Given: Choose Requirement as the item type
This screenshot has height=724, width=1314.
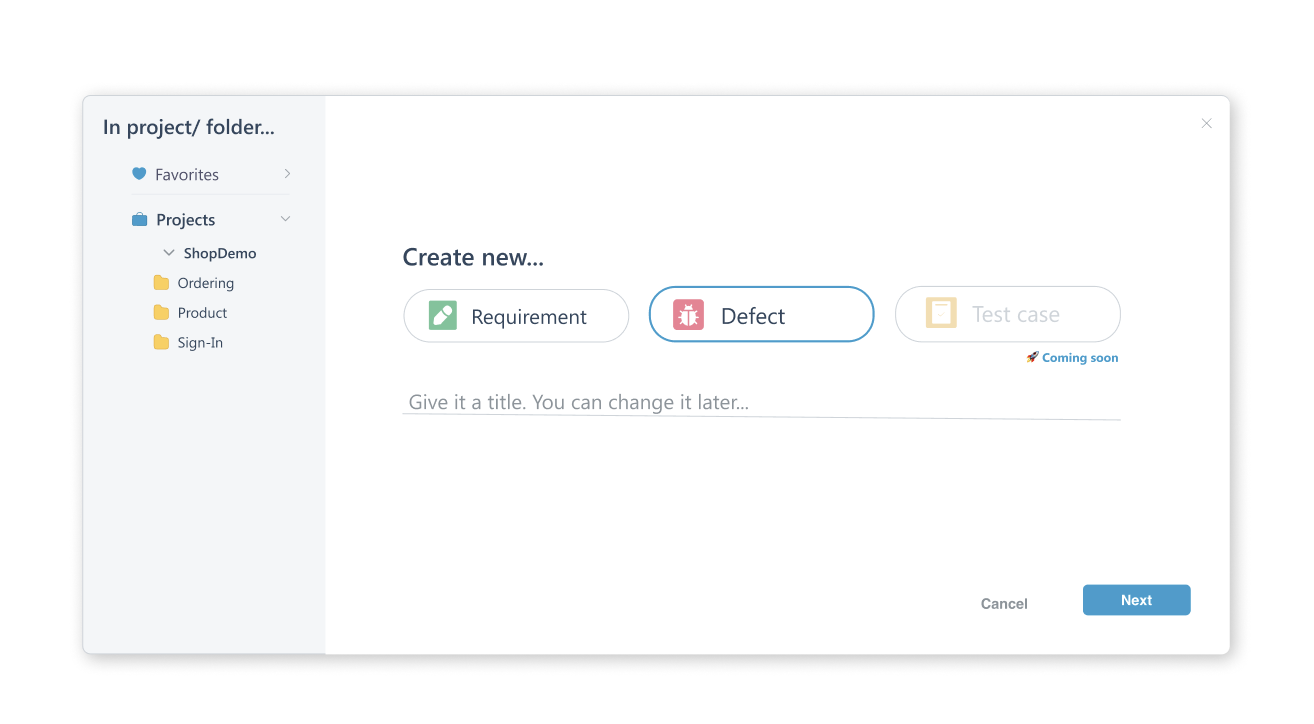Looking at the screenshot, I should pos(516,316).
